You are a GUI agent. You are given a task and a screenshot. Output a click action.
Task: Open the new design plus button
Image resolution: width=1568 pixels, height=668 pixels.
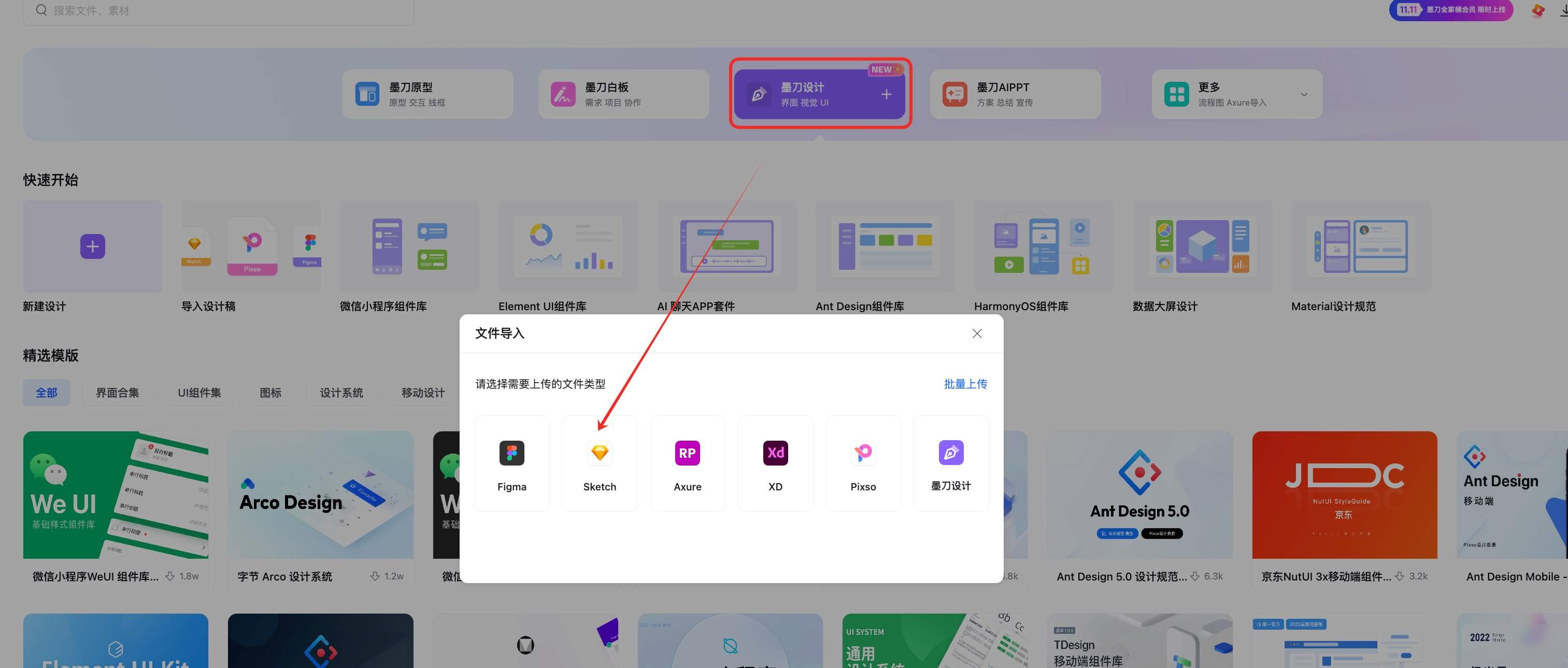[x=93, y=246]
